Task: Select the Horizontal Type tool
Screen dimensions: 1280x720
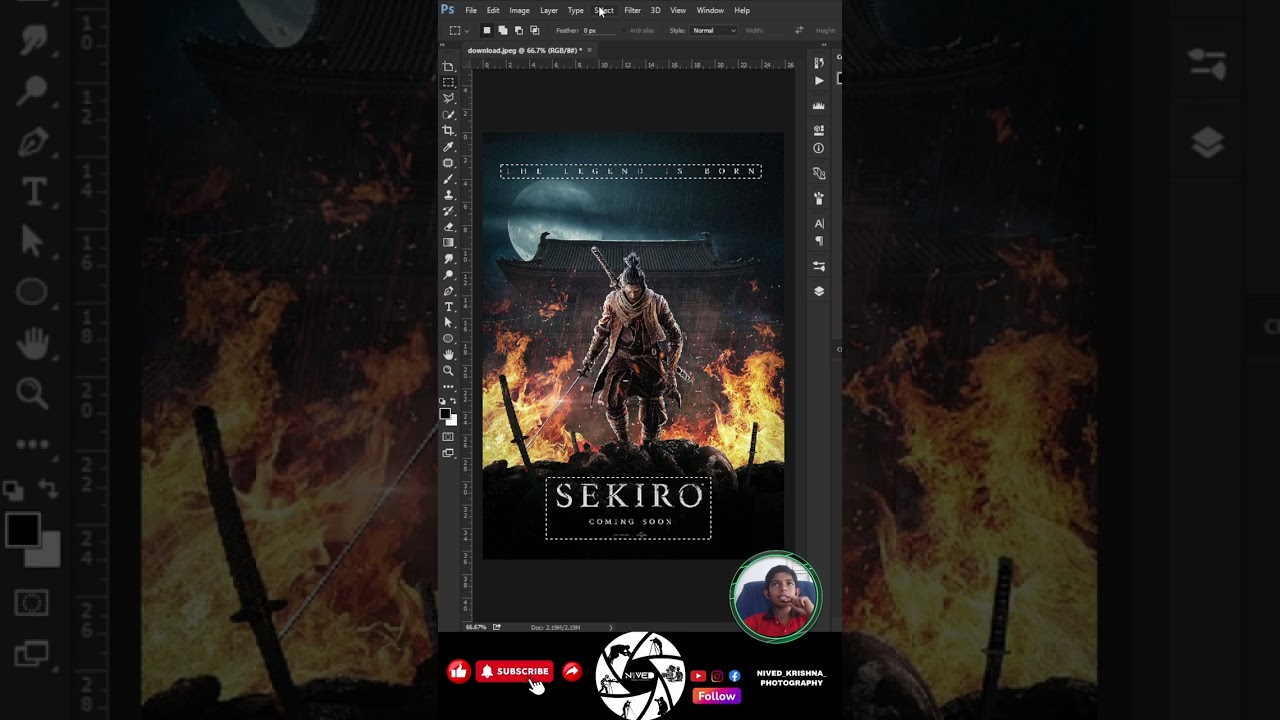Action: (x=448, y=307)
